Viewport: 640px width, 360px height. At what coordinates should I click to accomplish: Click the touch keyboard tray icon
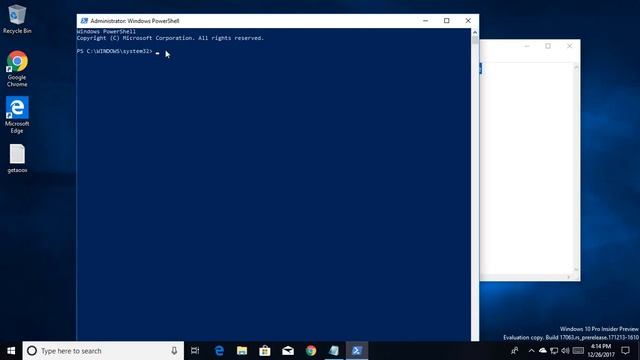coord(578,351)
